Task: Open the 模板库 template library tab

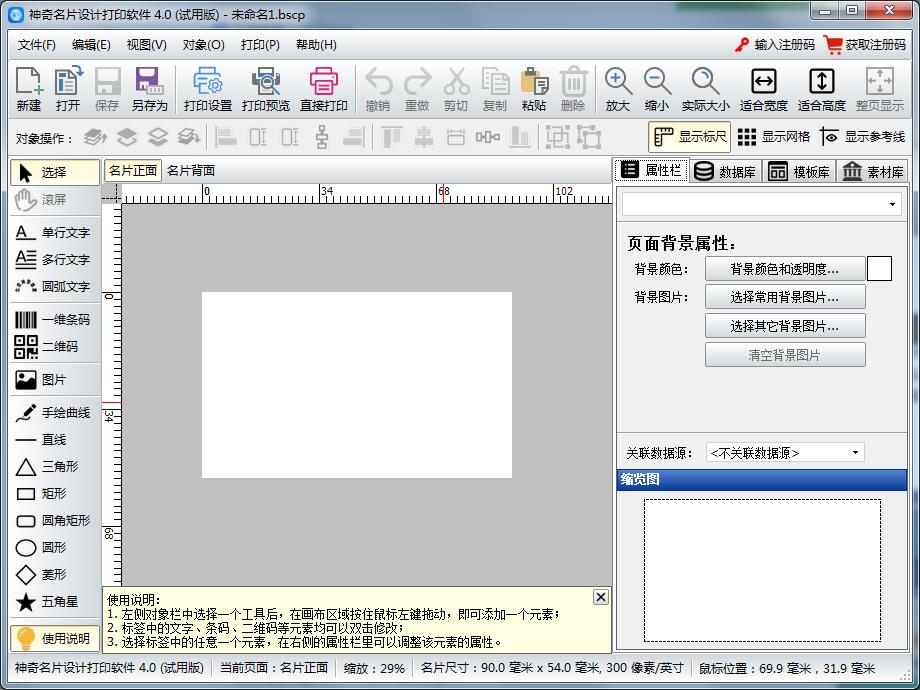Action: [799, 171]
